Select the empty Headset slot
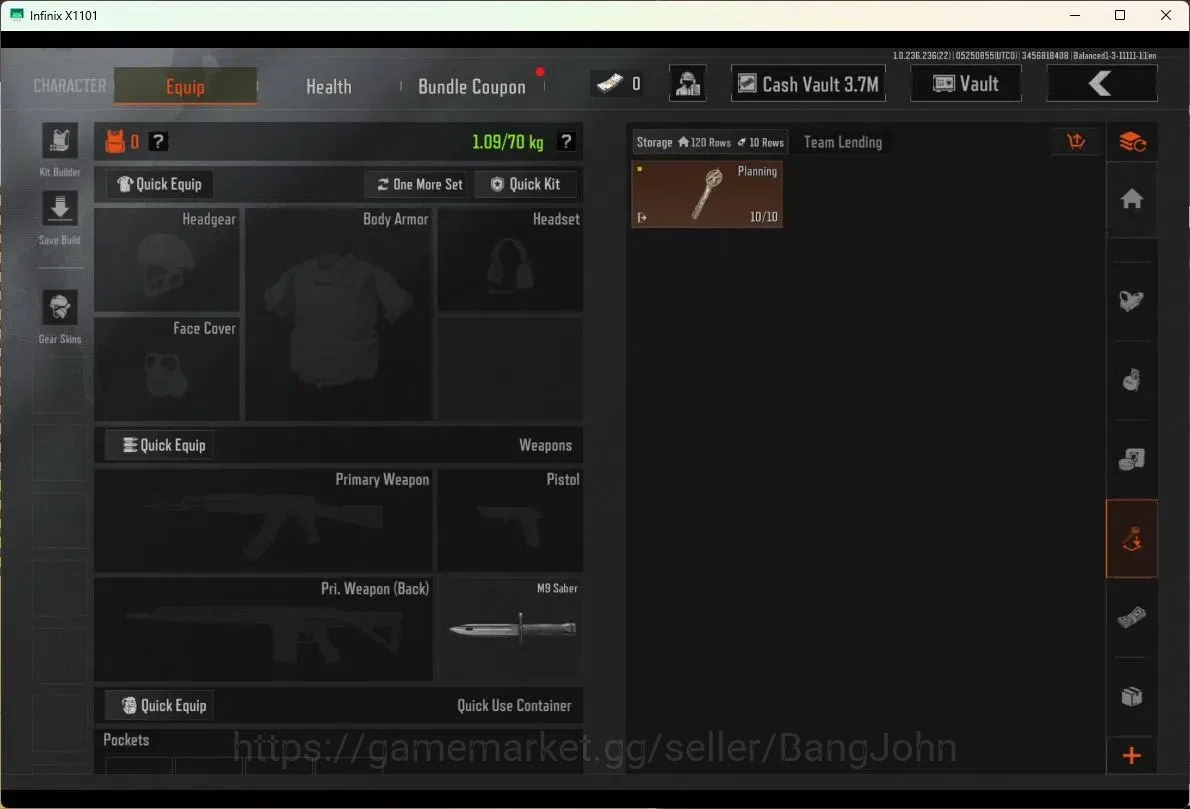The height and width of the screenshot is (809, 1190). pyautogui.click(x=510, y=260)
